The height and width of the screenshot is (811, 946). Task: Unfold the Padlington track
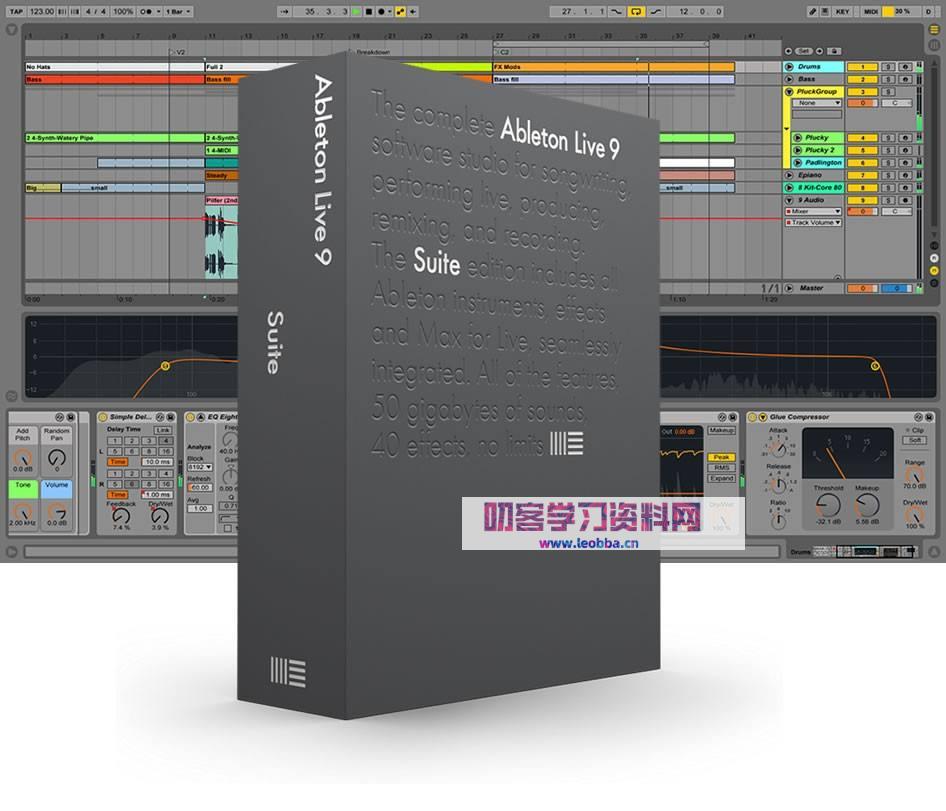click(x=798, y=163)
